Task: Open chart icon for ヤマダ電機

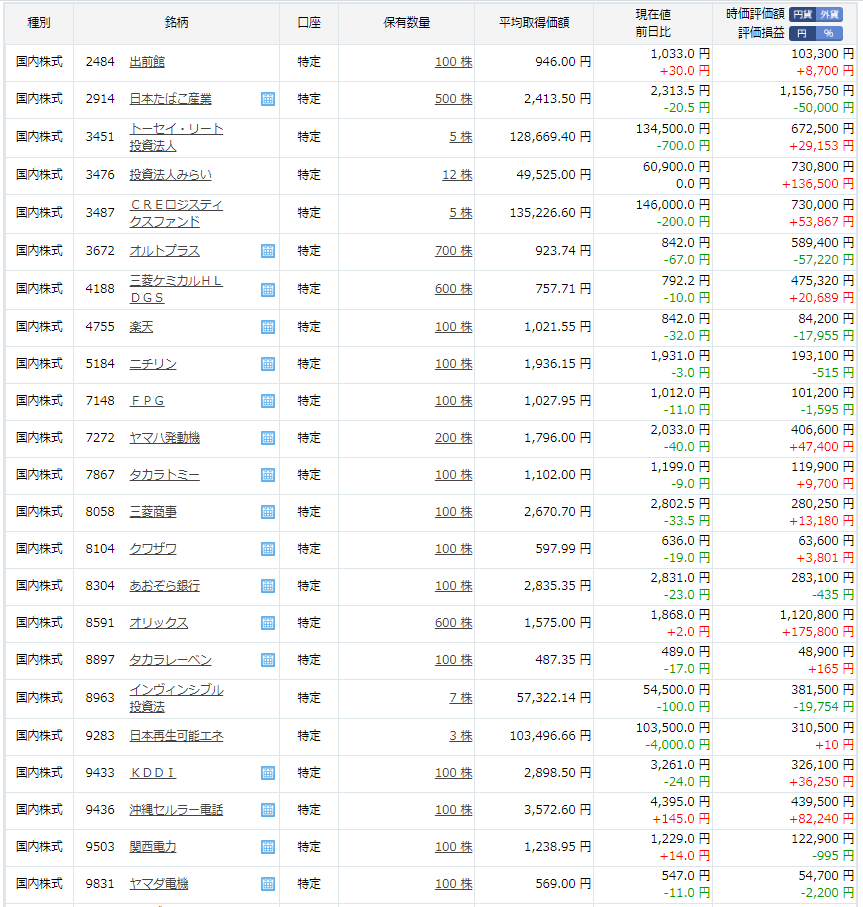Action: tap(268, 884)
